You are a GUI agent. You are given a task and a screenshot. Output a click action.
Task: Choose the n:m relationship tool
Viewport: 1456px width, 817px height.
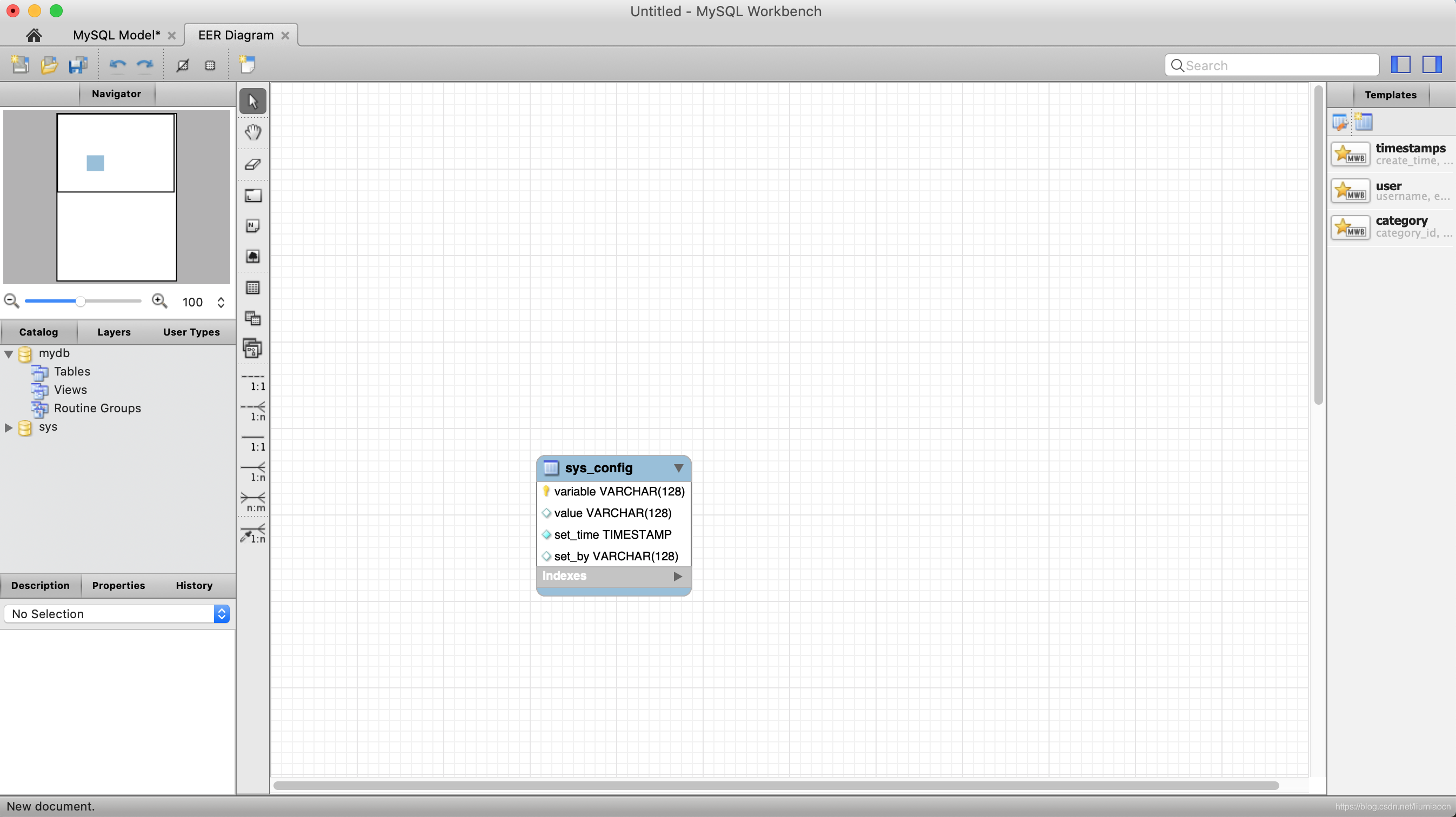click(x=253, y=503)
